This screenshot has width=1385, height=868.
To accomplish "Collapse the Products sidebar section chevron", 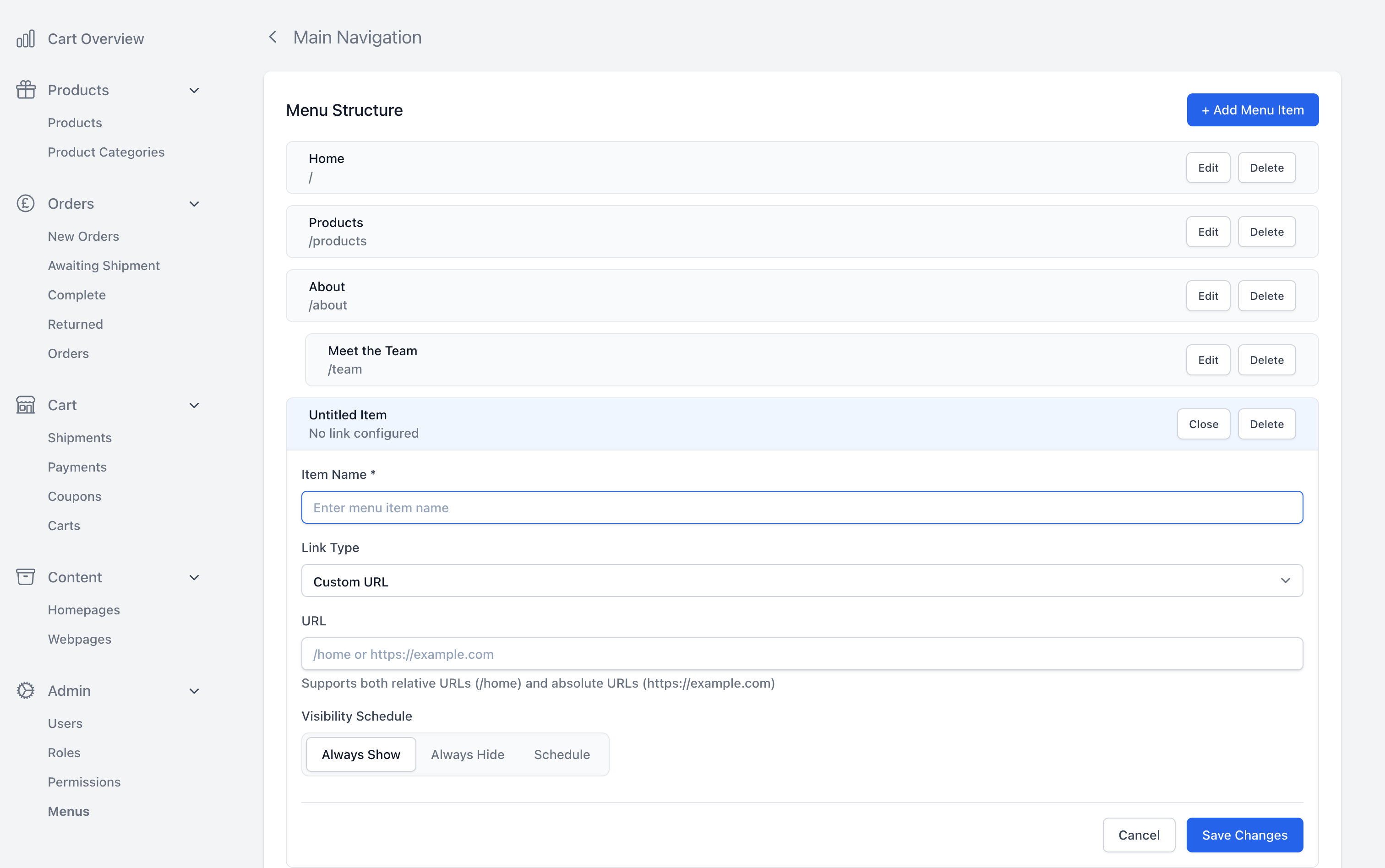I will [x=194, y=91].
